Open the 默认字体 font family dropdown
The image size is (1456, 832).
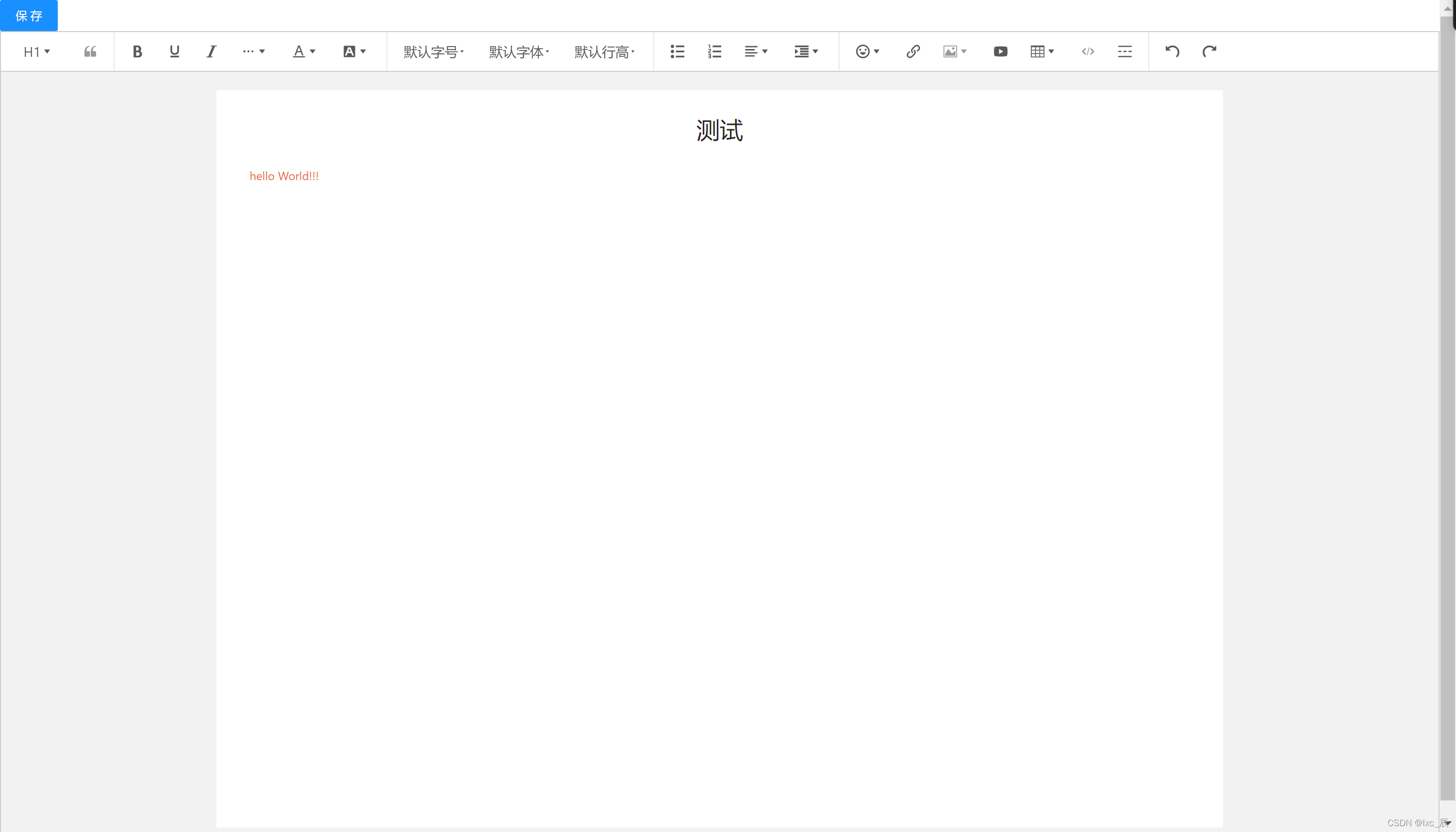point(519,52)
